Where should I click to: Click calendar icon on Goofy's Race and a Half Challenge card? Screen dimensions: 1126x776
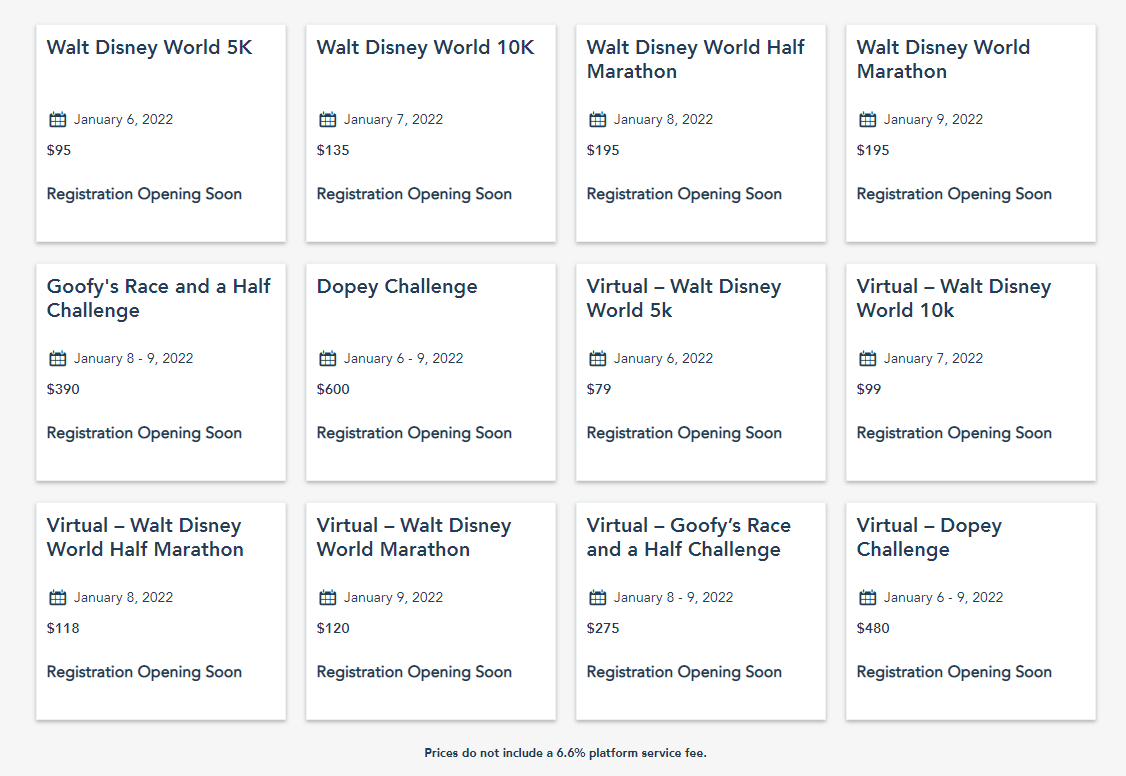pos(58,359)
